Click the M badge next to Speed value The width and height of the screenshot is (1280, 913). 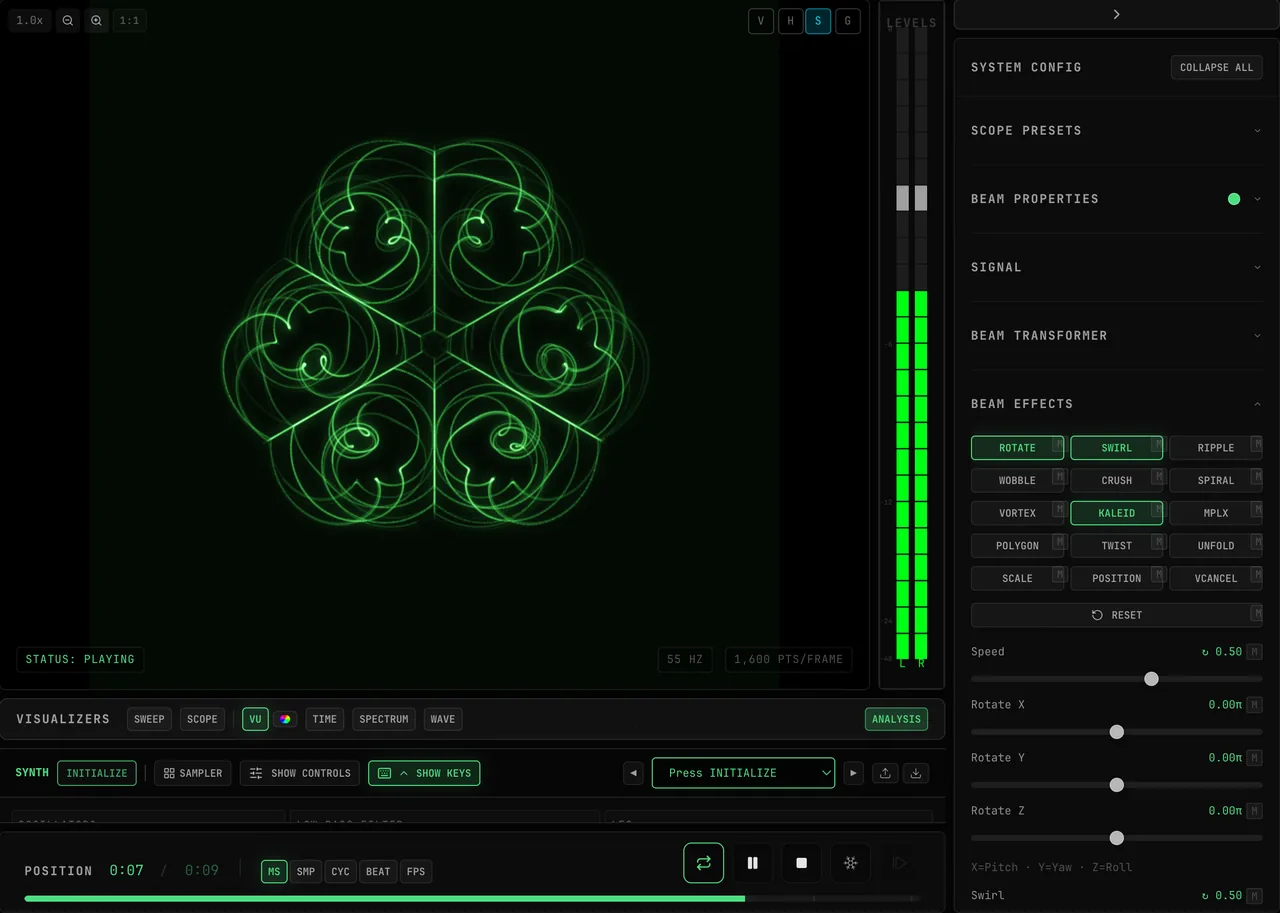tap(1254, 652)
